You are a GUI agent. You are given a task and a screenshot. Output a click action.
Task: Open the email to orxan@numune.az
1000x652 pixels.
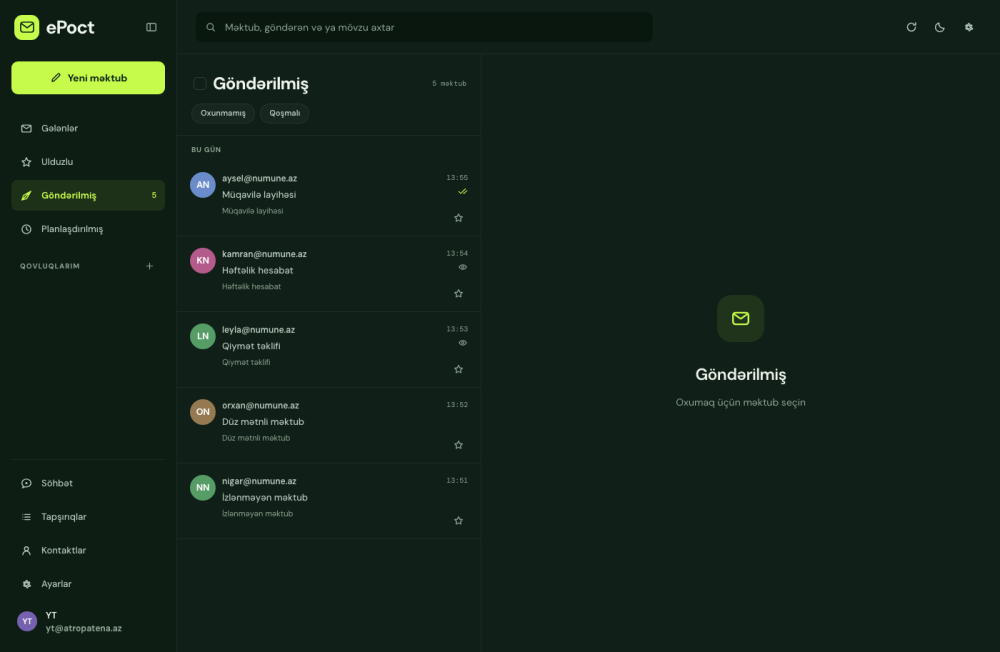[329, 426]
